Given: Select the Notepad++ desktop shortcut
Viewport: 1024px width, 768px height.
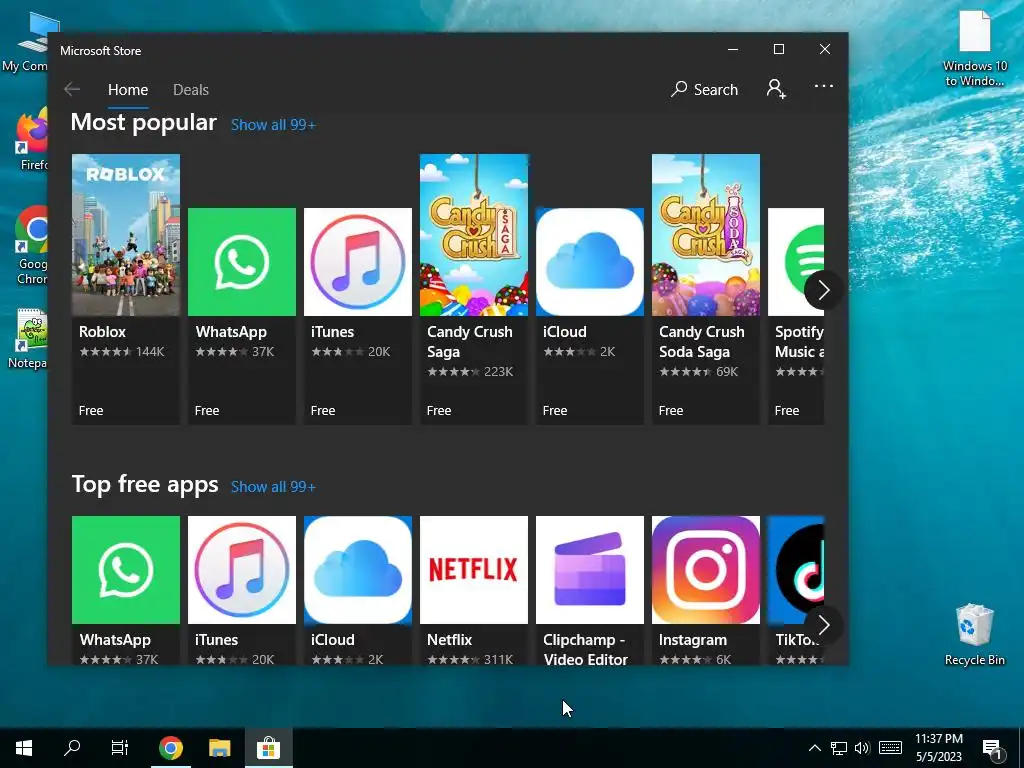Looking at the screenshot, I should (27, 340).
